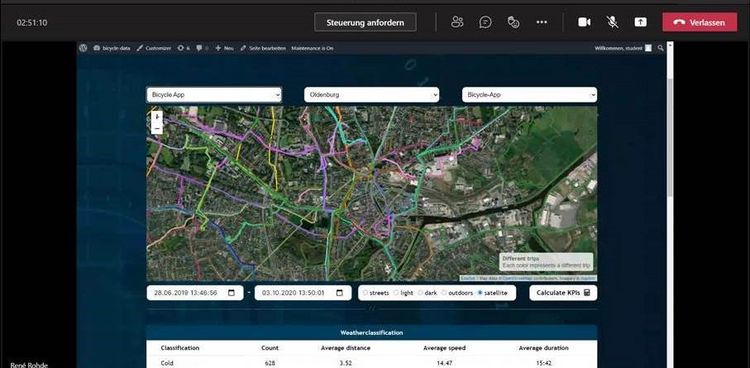
Task: Click the Calculate KPIs button
Action: coord(563,293)
